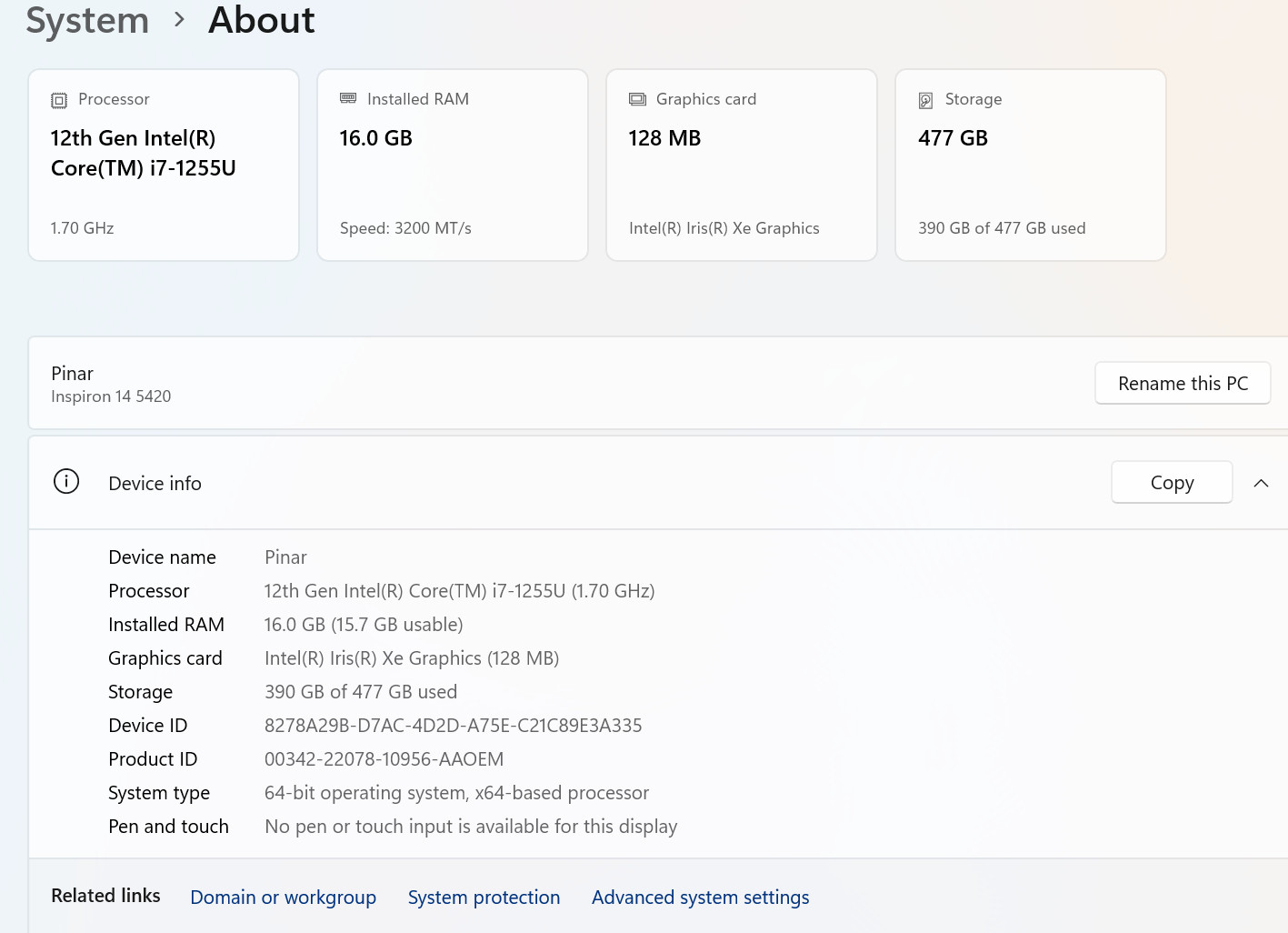The width and height of the screenshot is (1288, 933).
Task: Click the No pen or touch input text
Action: pos(471,827)
